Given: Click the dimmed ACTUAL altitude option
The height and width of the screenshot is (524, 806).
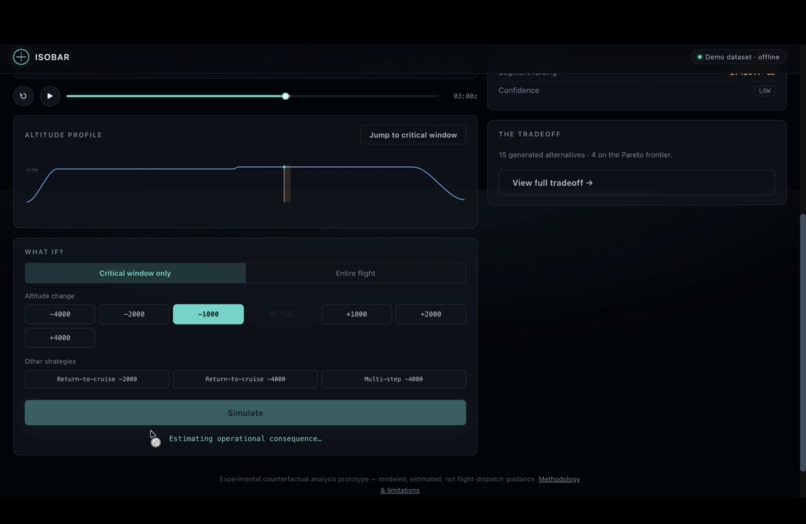Looking at the screenshot, I should coord(282,314).
